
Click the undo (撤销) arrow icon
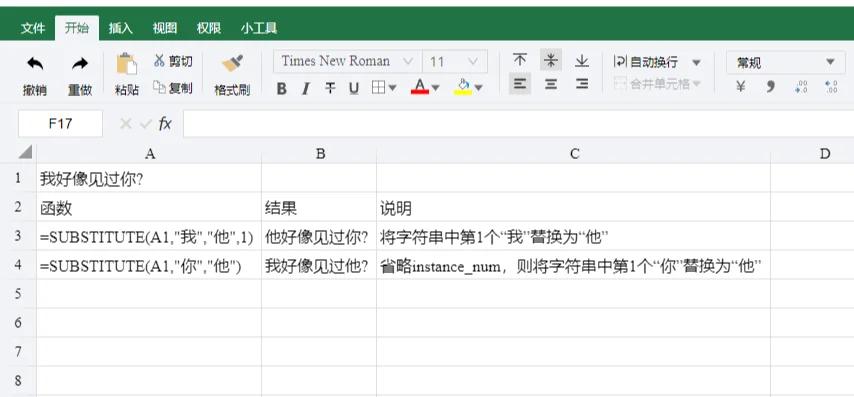click(35, 64)
